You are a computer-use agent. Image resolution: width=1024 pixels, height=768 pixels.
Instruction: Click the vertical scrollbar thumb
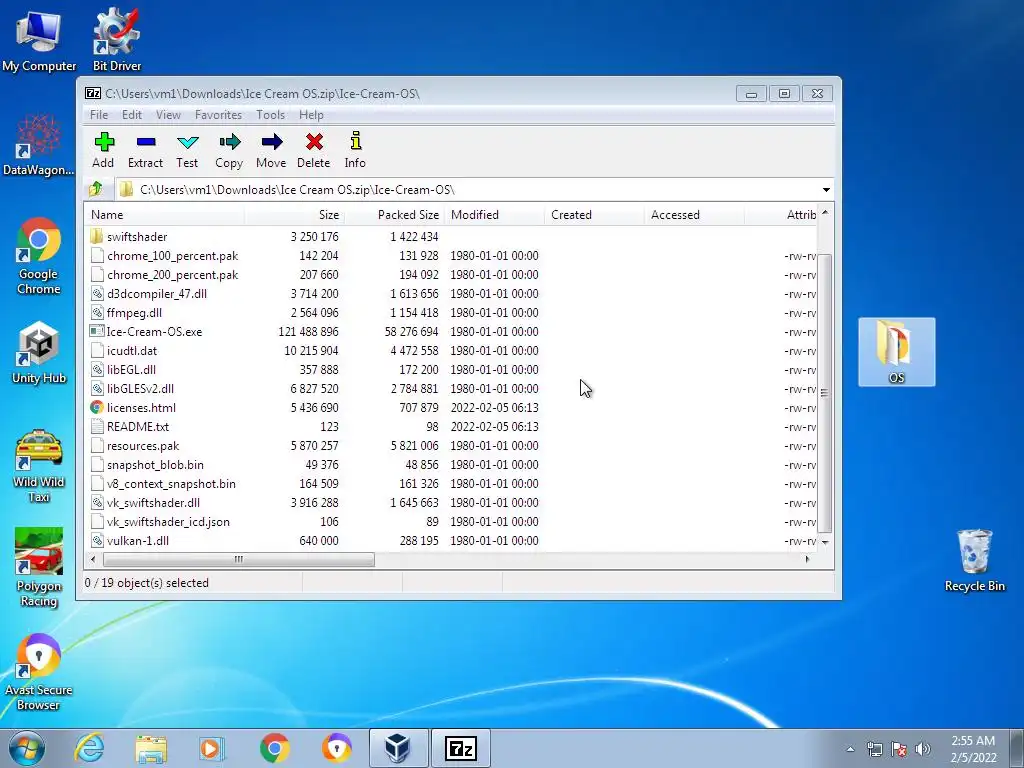(x=825, y=393)
